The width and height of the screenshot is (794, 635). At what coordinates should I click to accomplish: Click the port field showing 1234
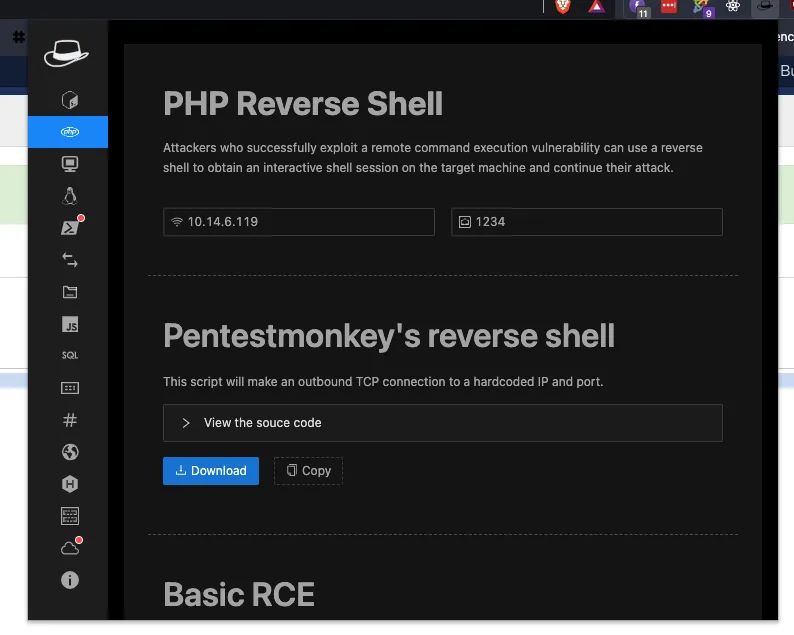[588, 222]
